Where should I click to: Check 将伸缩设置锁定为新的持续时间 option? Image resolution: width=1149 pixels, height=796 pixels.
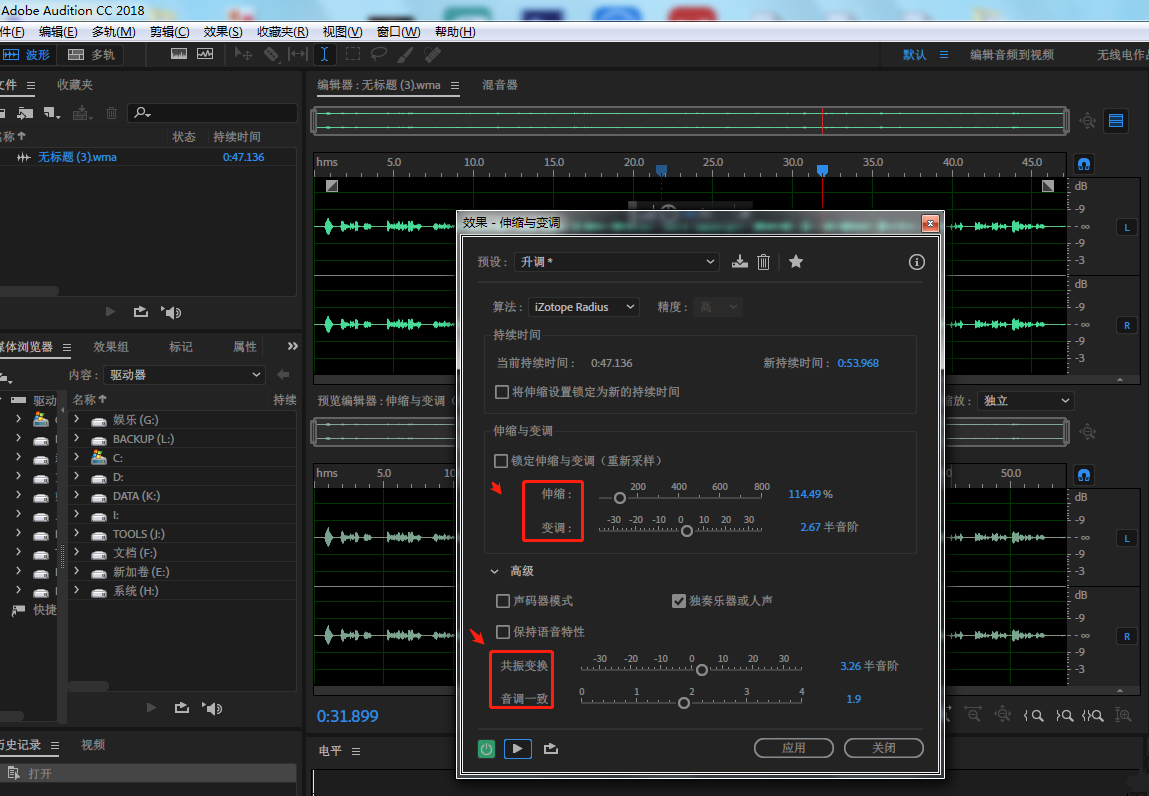[x=502, y=392]
